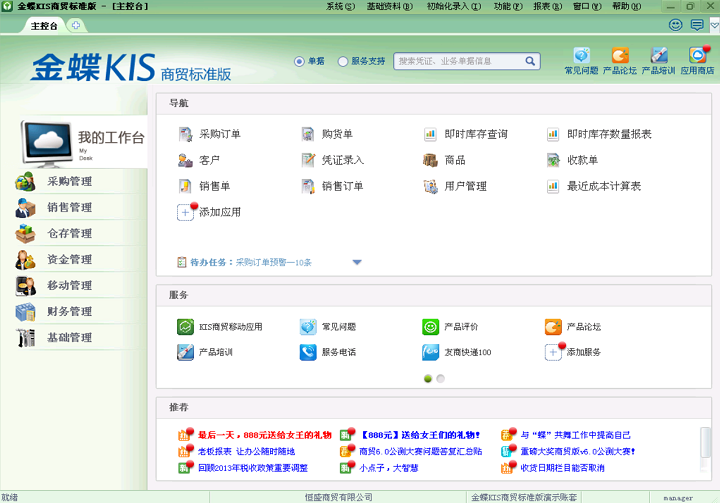Image resolution: width=720 pixels, height=503 pixels.
Task: Launch the 用户管理 icon
Action: tap(430, 186)
